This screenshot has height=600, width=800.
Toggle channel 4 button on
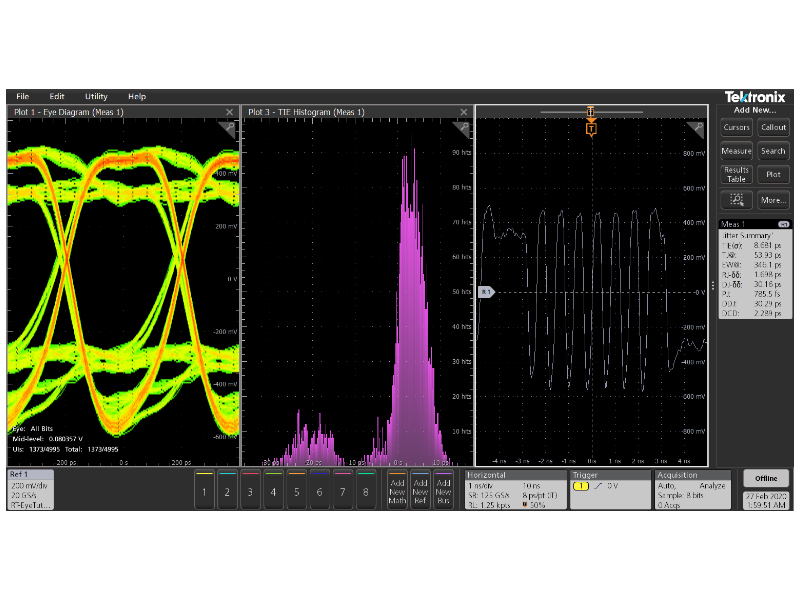click(x=273, y=491)
